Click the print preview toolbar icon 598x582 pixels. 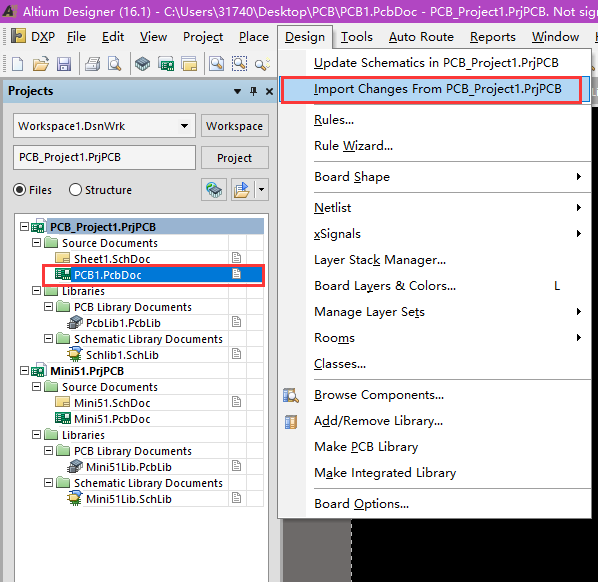click(x=114, y=64)
